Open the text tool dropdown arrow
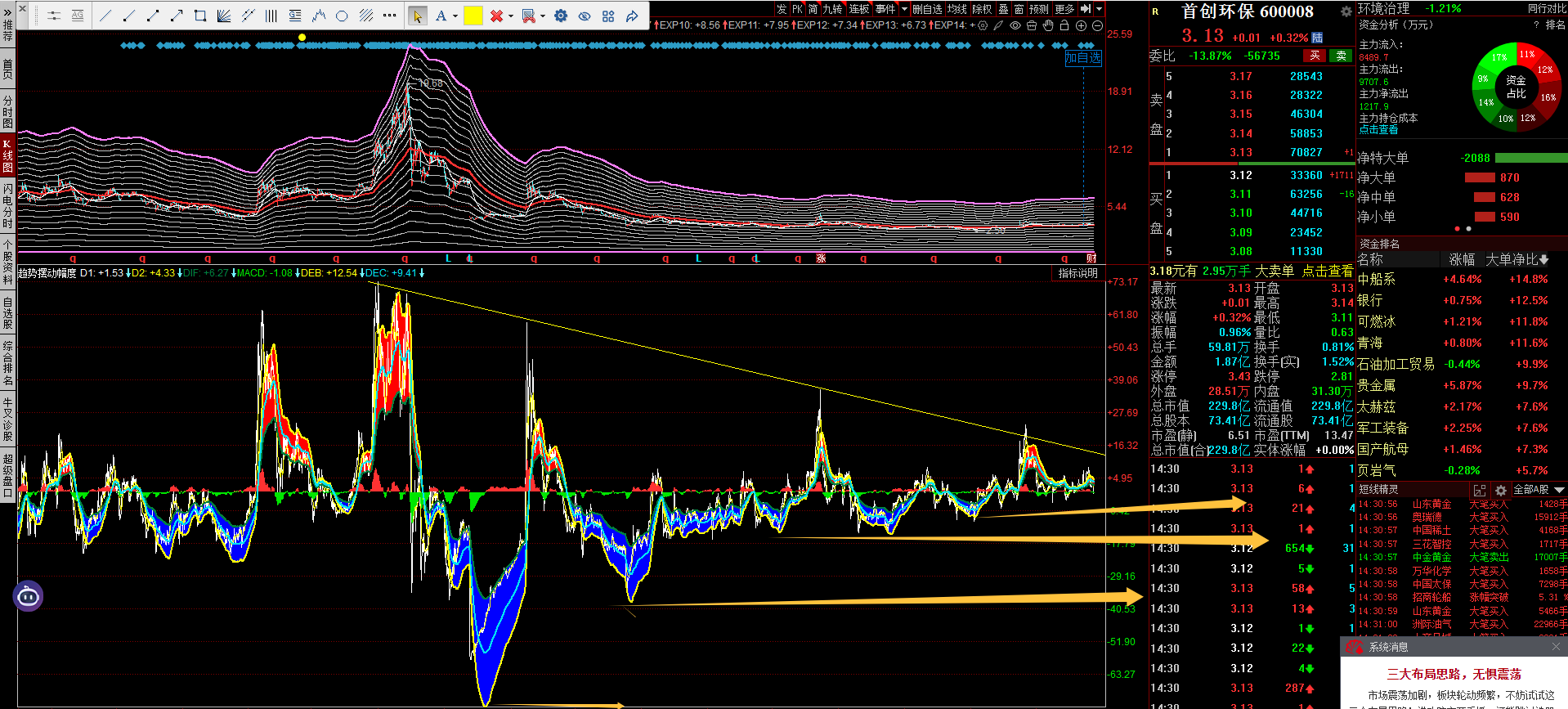1568x709 pixels. (x=455, y=16)
